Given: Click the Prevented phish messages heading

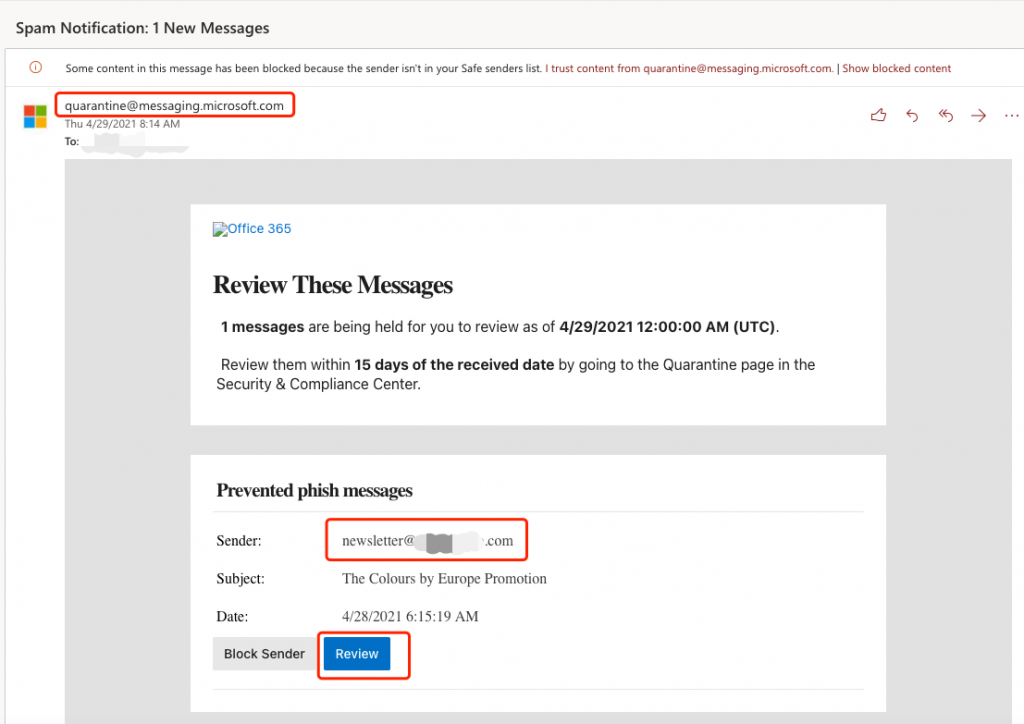Looking at the screenshot, I should pos(314,490).
